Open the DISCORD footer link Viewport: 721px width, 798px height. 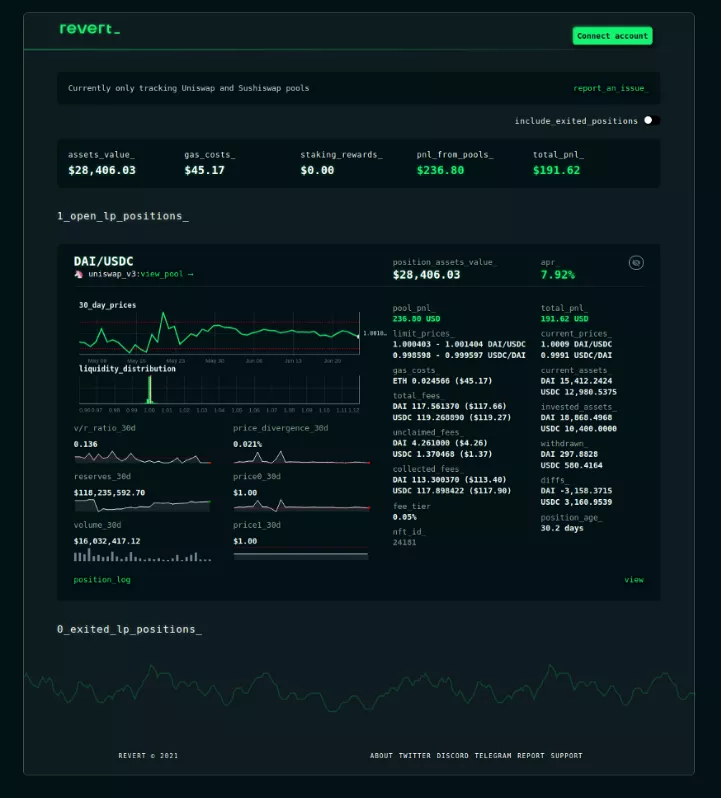click(x=452, y=756)
